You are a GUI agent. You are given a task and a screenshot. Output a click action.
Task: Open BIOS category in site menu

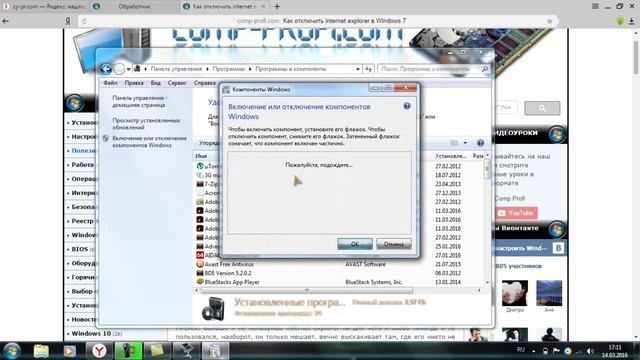[x=80, y=249]
